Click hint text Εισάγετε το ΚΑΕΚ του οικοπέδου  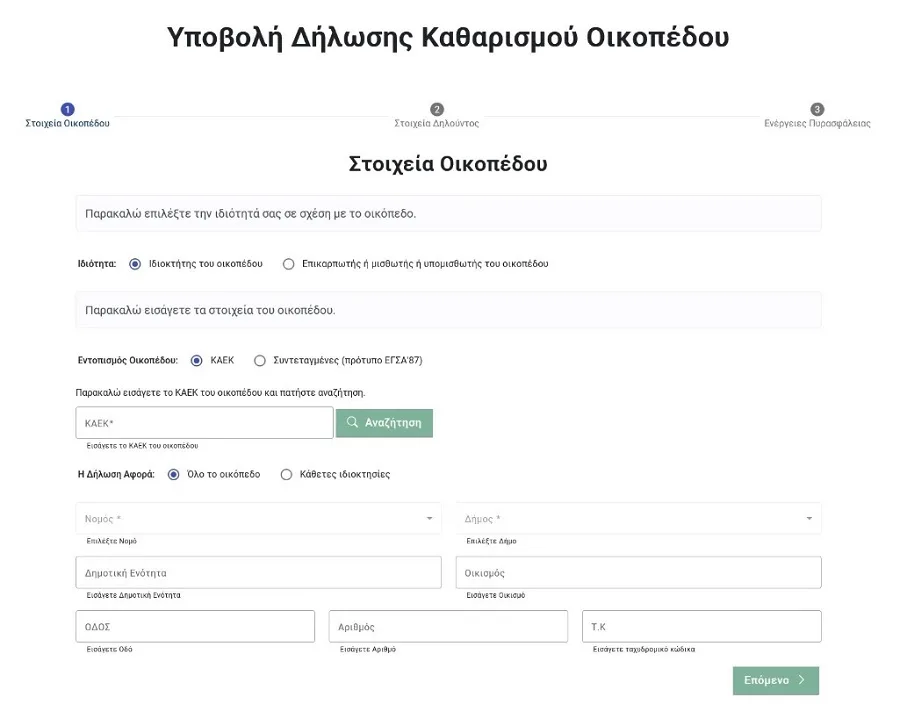[142, 446]
